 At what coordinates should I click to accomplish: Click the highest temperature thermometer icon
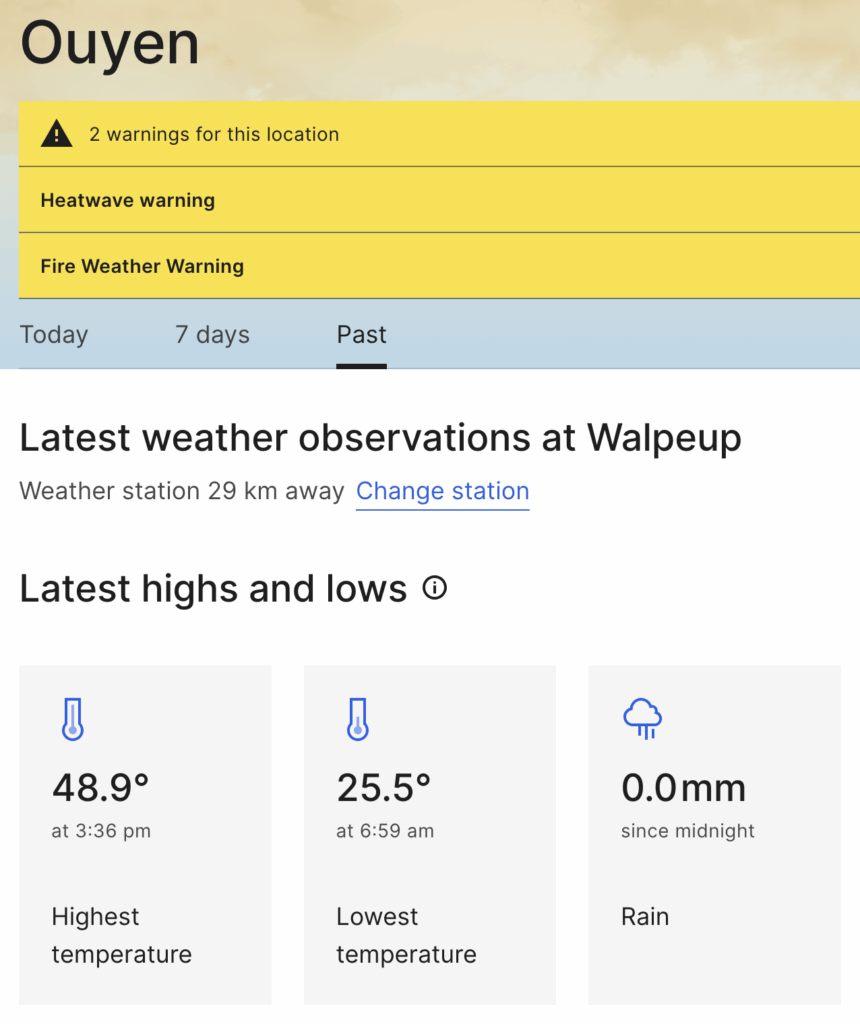click(x=71, y=718)
